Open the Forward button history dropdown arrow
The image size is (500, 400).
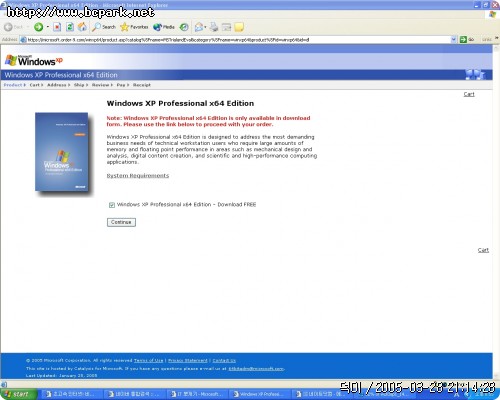tap(48, 27)
